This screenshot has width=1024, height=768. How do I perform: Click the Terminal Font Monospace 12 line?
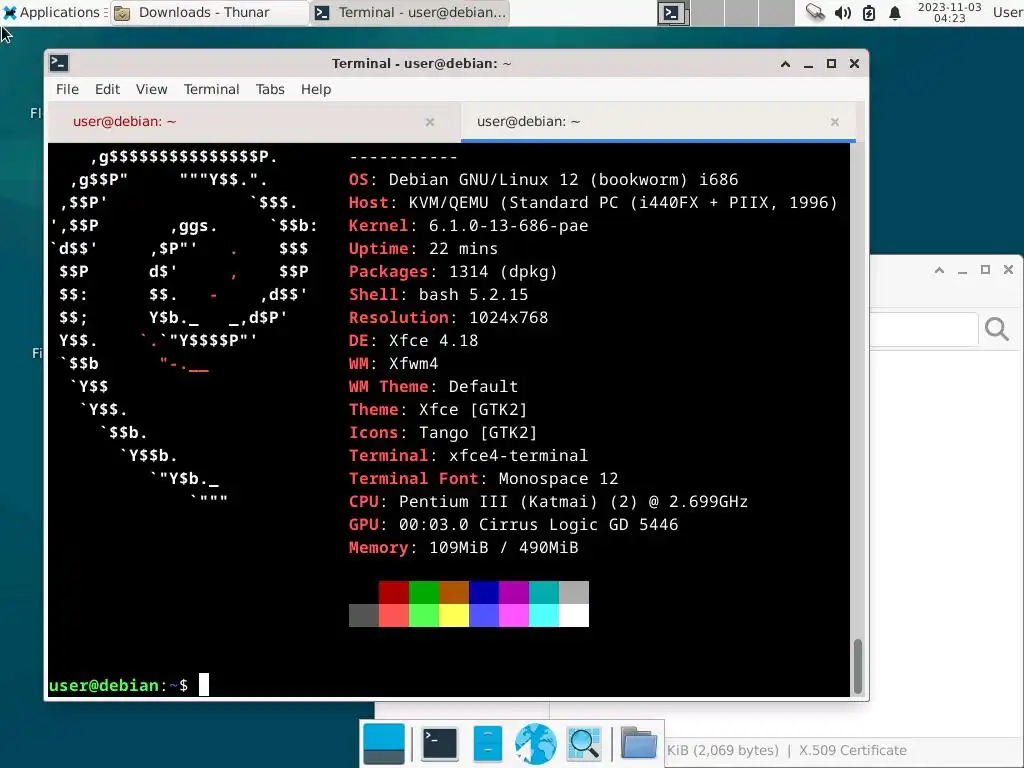pos(483,479)
